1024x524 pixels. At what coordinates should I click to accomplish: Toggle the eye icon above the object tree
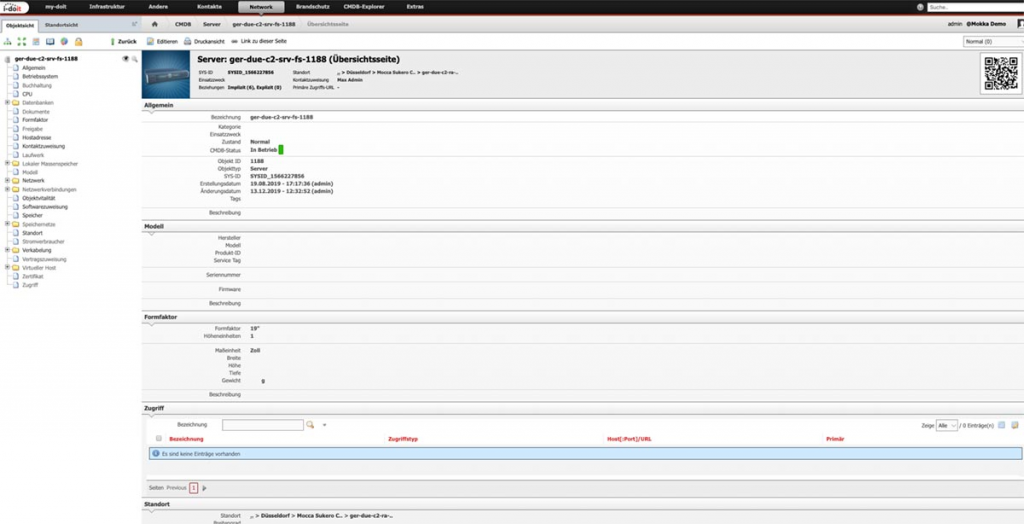coord(125,59)
